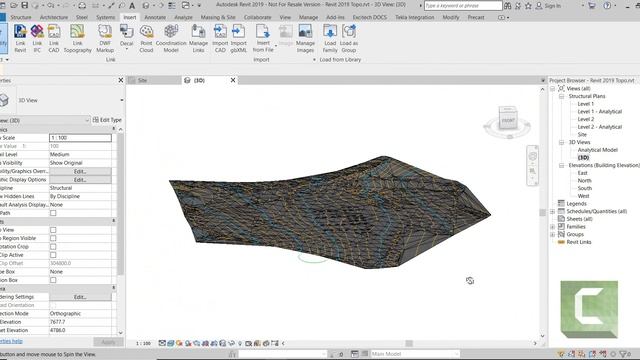
Task: Close the {3D} view tab
Action: (233, 80)
